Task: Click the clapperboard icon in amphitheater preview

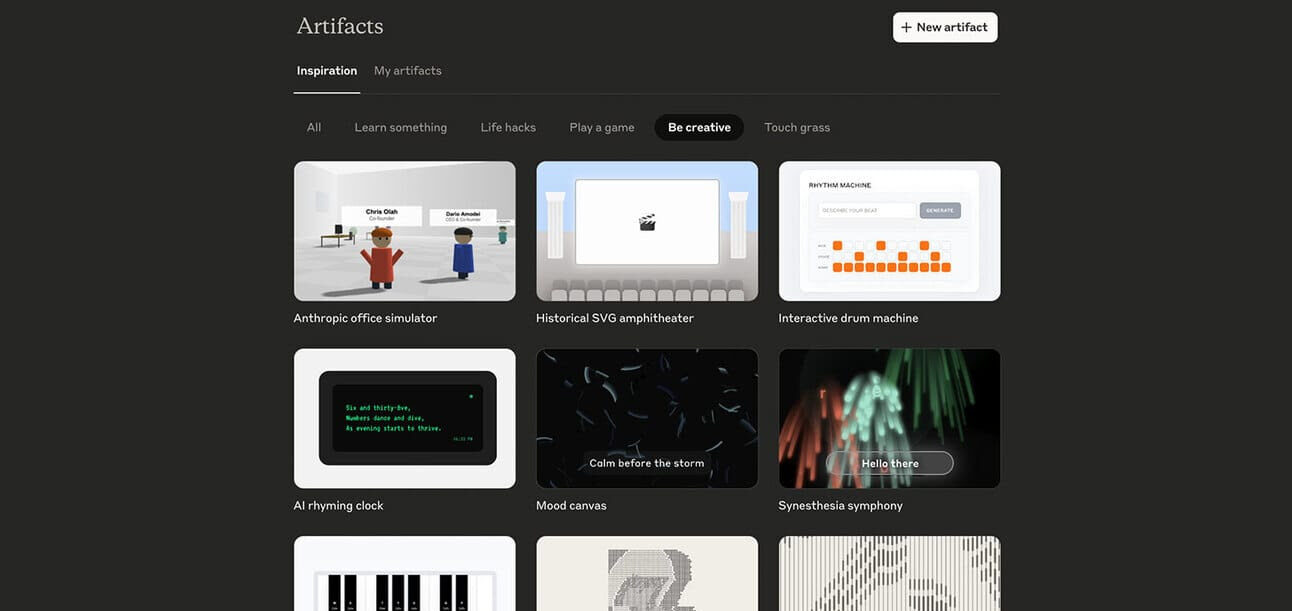Action: pyautogui.click(x=647, y=223)
